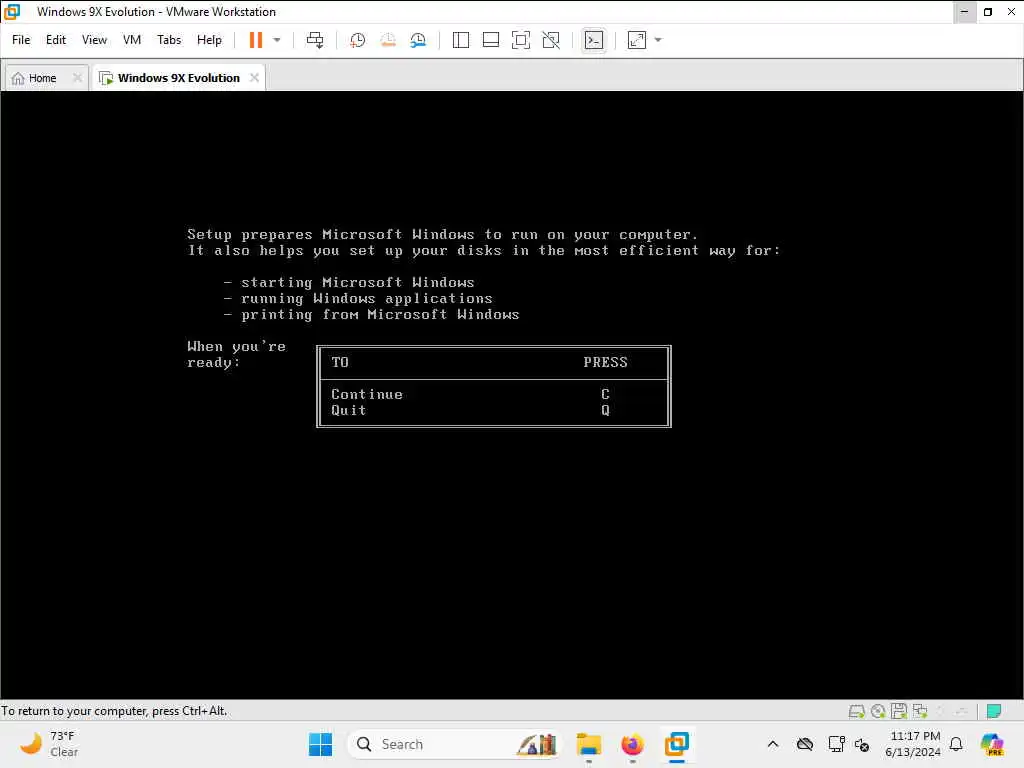
Task: Click the Continue option in setup box
Action: (366, 394)
